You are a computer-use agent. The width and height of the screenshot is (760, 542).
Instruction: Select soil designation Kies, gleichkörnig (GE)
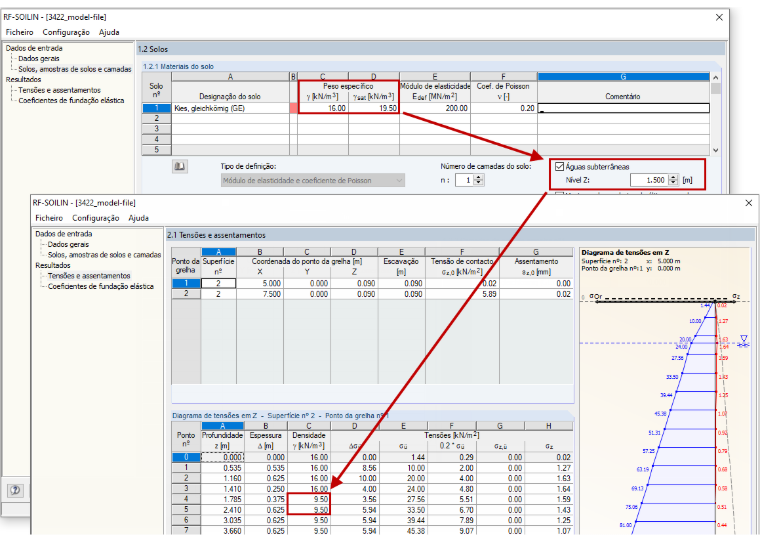[230, 108]
